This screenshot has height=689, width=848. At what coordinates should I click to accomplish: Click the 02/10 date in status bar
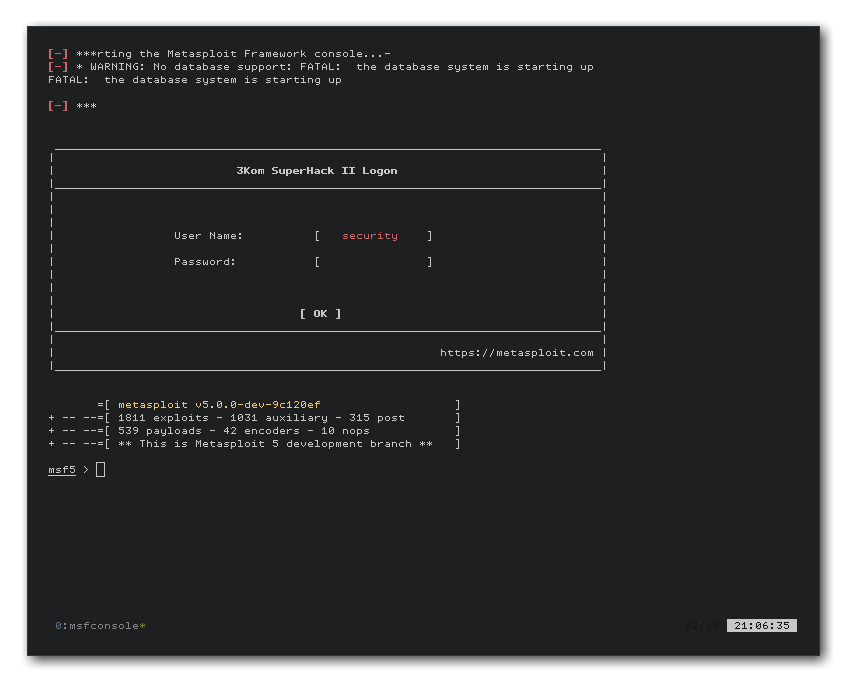pyautogui.click(x=702, y=626)
